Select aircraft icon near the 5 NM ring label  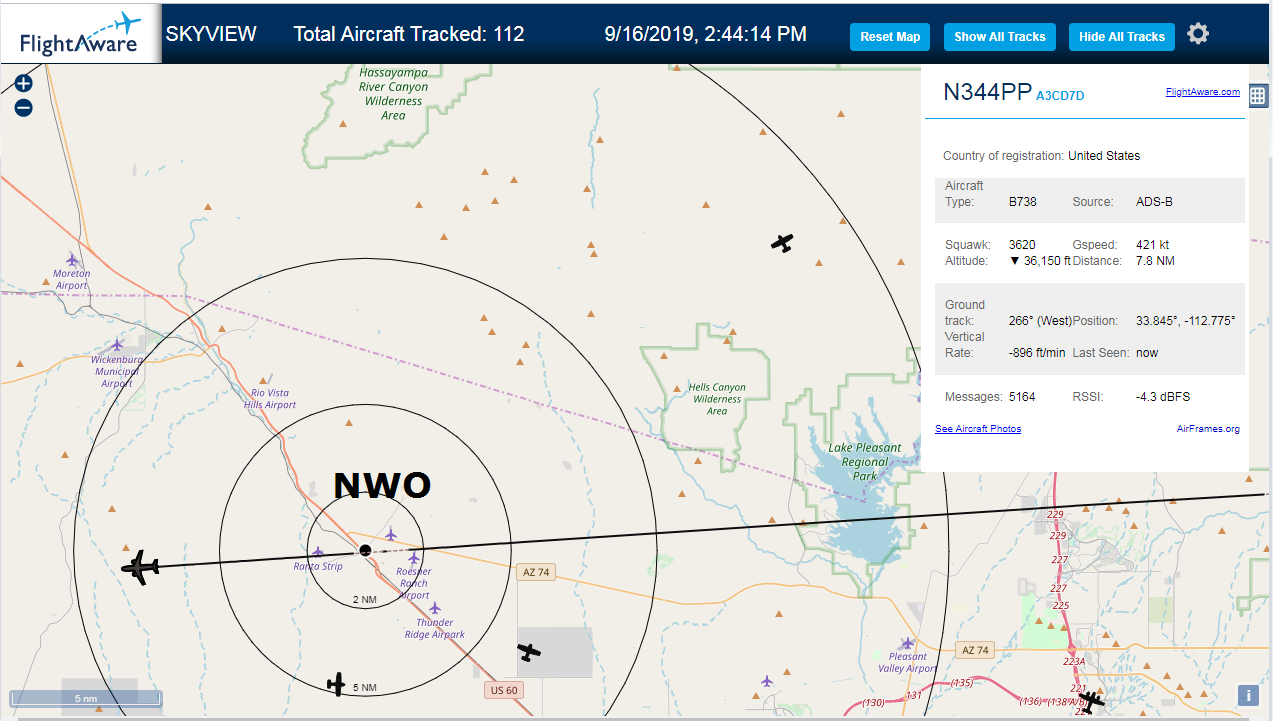(337, 684)
